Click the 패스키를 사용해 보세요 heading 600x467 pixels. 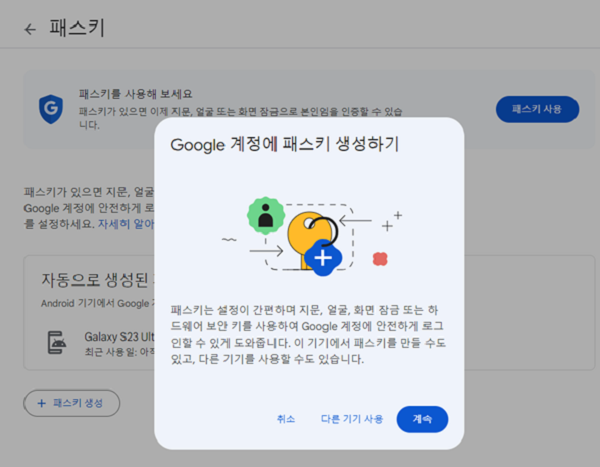pos(135,94)
